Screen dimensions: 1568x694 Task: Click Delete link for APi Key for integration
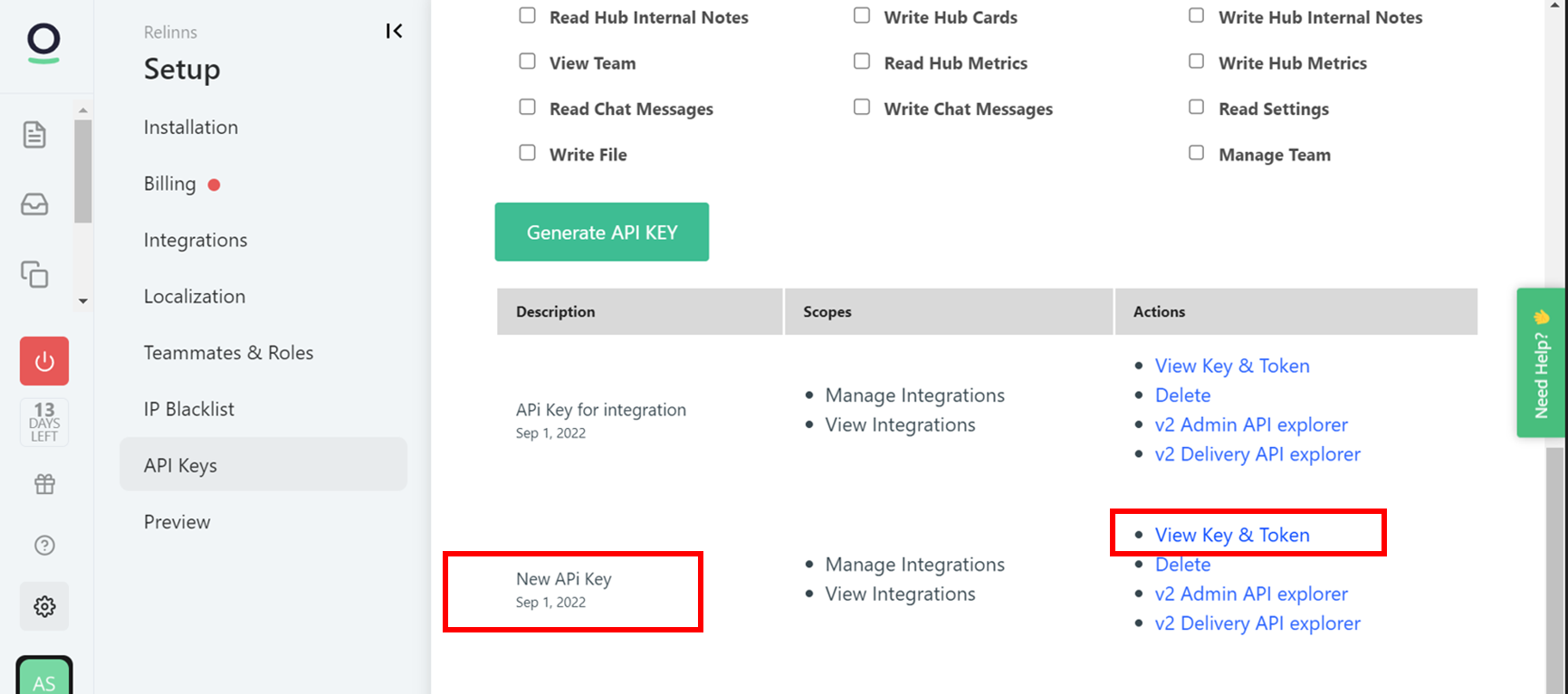coord(1182,395)
